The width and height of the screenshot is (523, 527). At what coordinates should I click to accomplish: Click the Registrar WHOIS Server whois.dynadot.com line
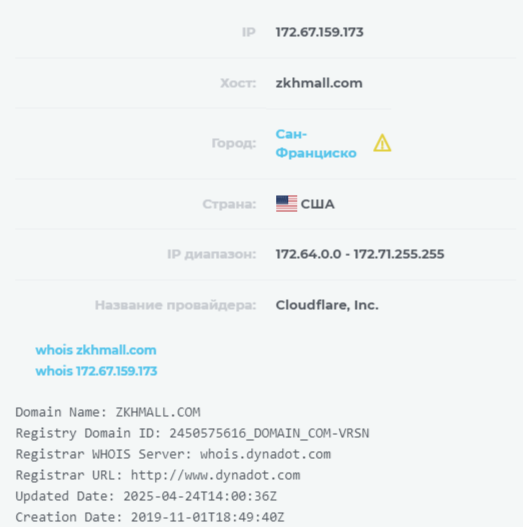pyautogui.click(x=173, y=454)
